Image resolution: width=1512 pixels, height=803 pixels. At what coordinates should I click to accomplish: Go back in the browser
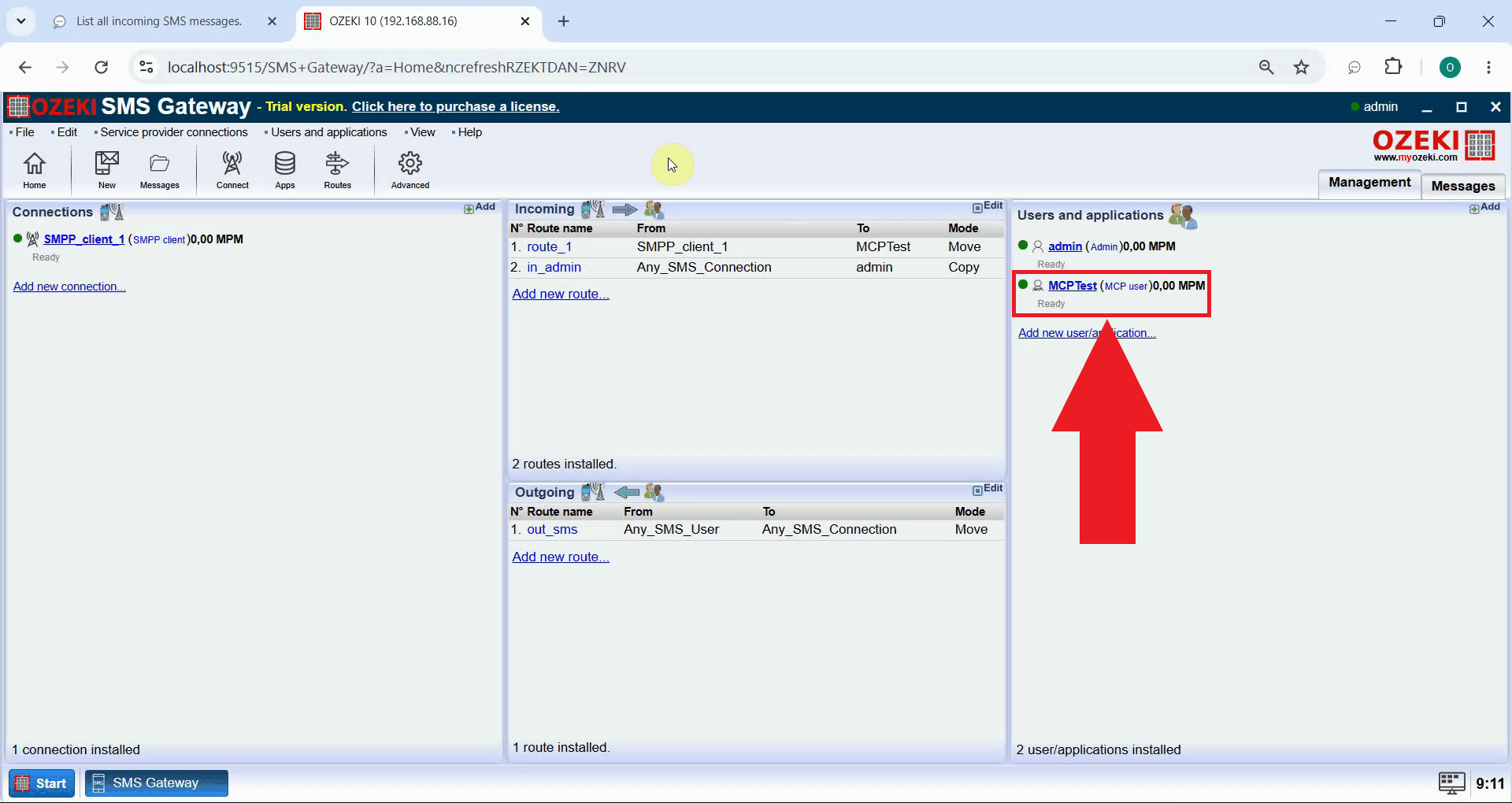tap(25, 68)
